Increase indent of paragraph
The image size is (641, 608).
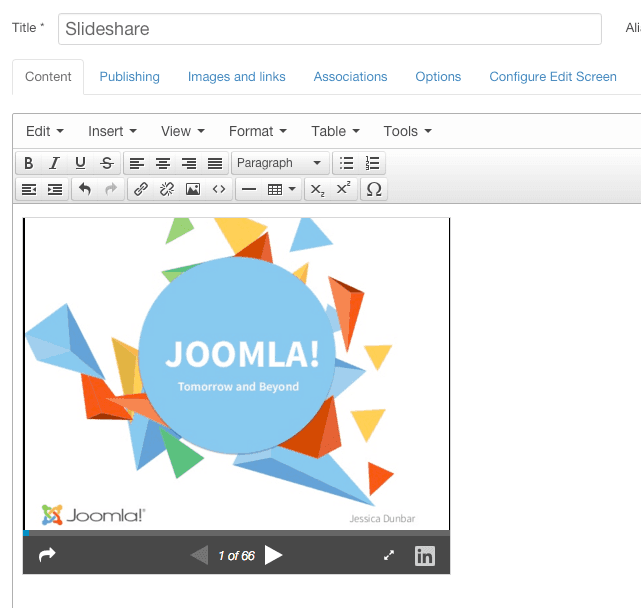tap(55, 189)
